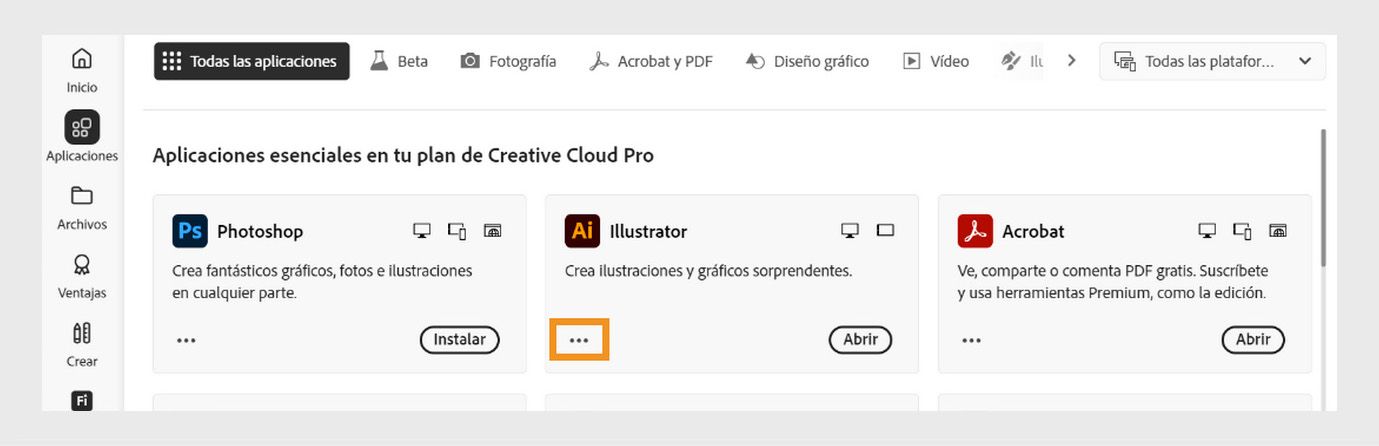Switch to the Vídeo tab
The width and height of the screenshot is (1379, 446).
(x=935, y=61)
